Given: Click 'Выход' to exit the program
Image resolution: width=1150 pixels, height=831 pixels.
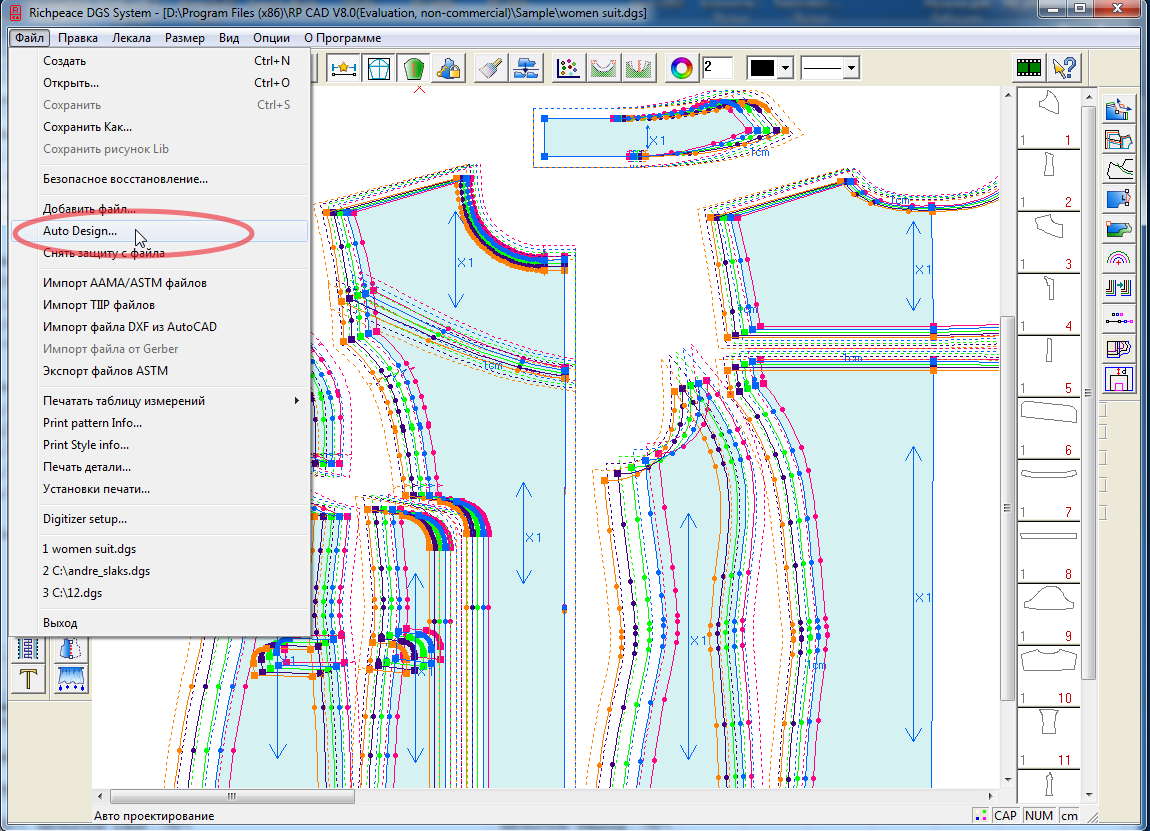Looking at the screenshot, I should 60,623.
